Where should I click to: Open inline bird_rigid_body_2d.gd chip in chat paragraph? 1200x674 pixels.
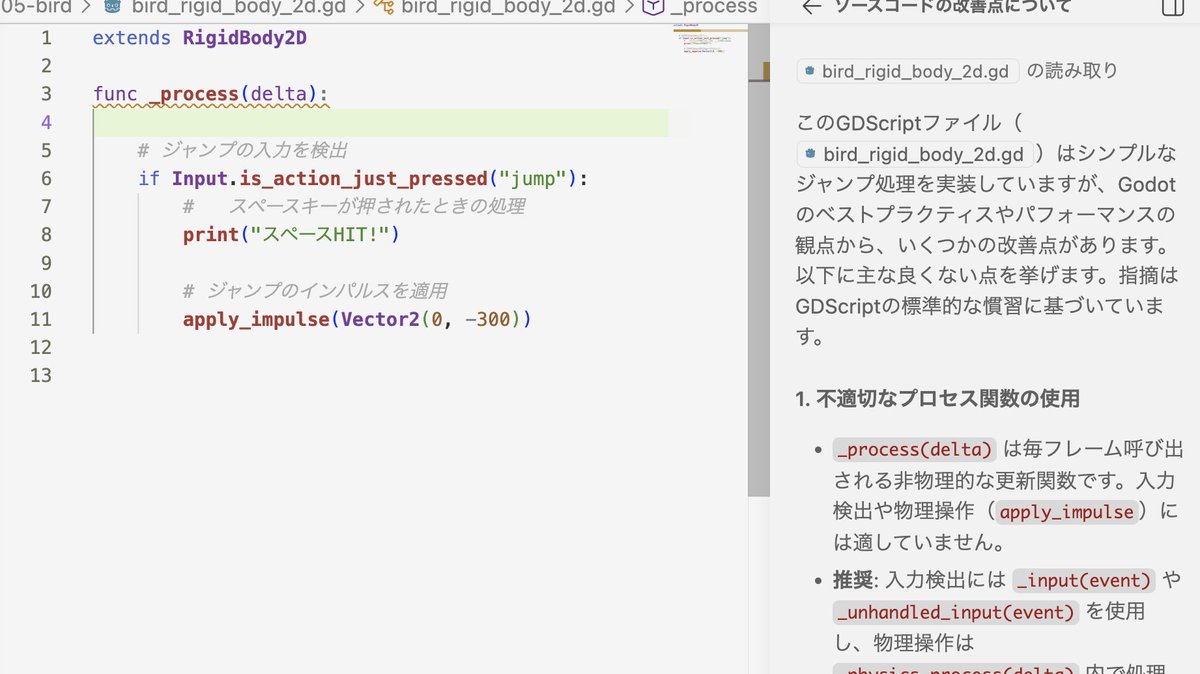[x=917, y=155]
